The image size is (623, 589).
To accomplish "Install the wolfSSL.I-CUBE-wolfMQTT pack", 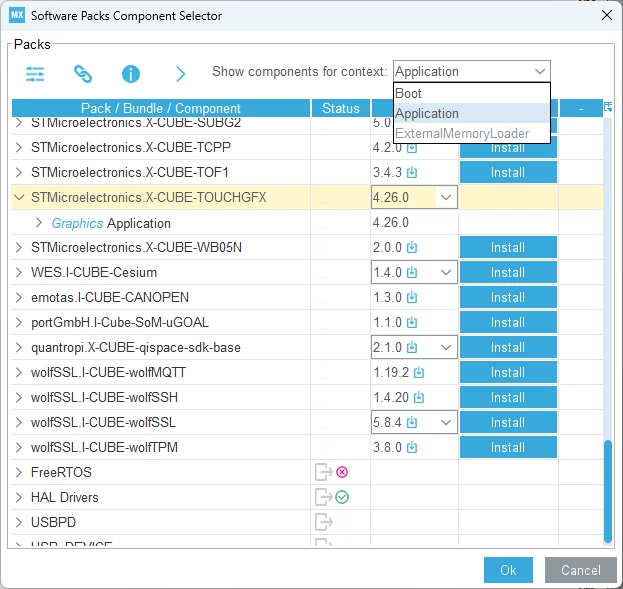I will point(508,373).
